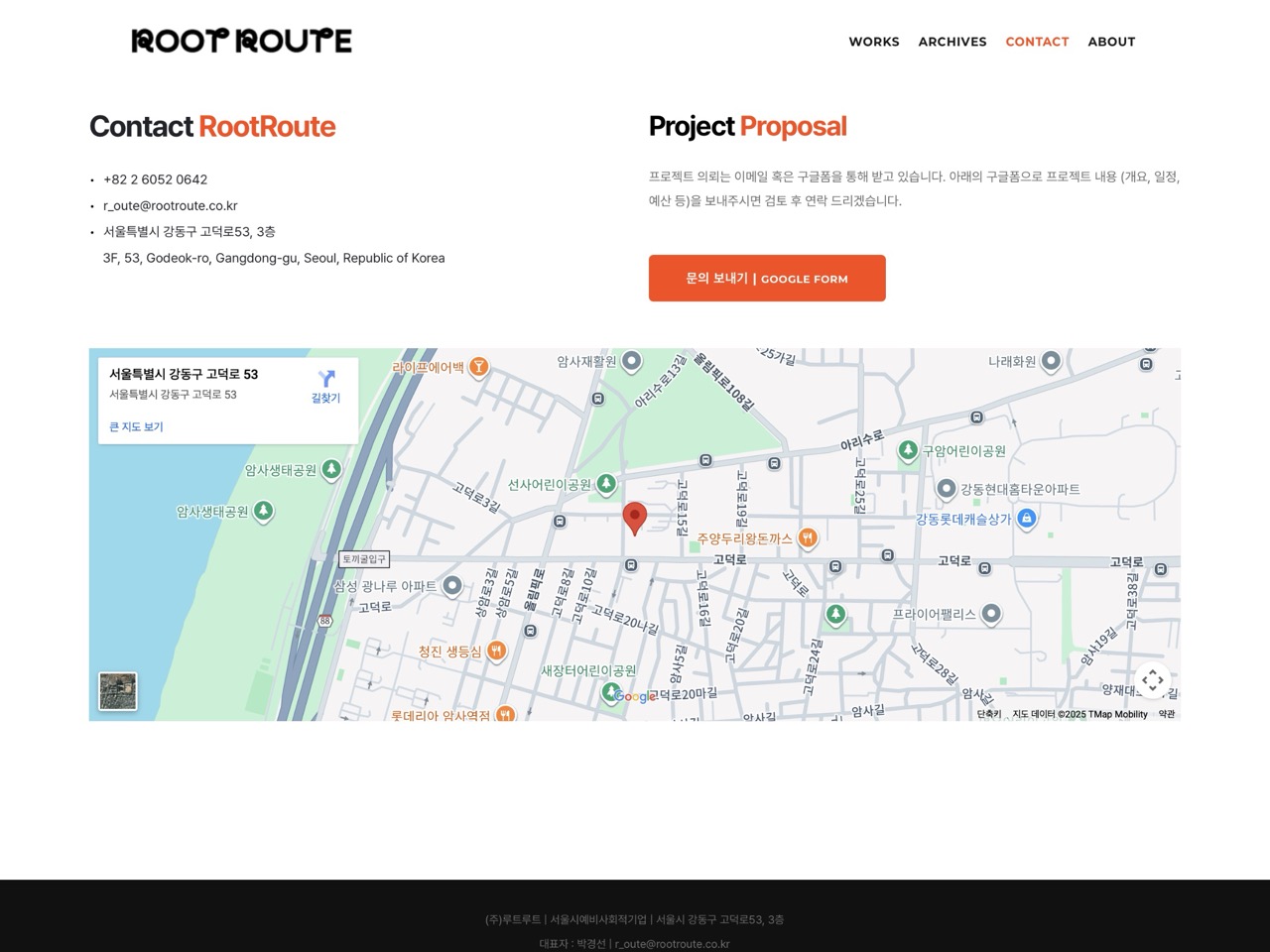Click 구암어린이공원 park marker icon

click(x=908, y=450)
